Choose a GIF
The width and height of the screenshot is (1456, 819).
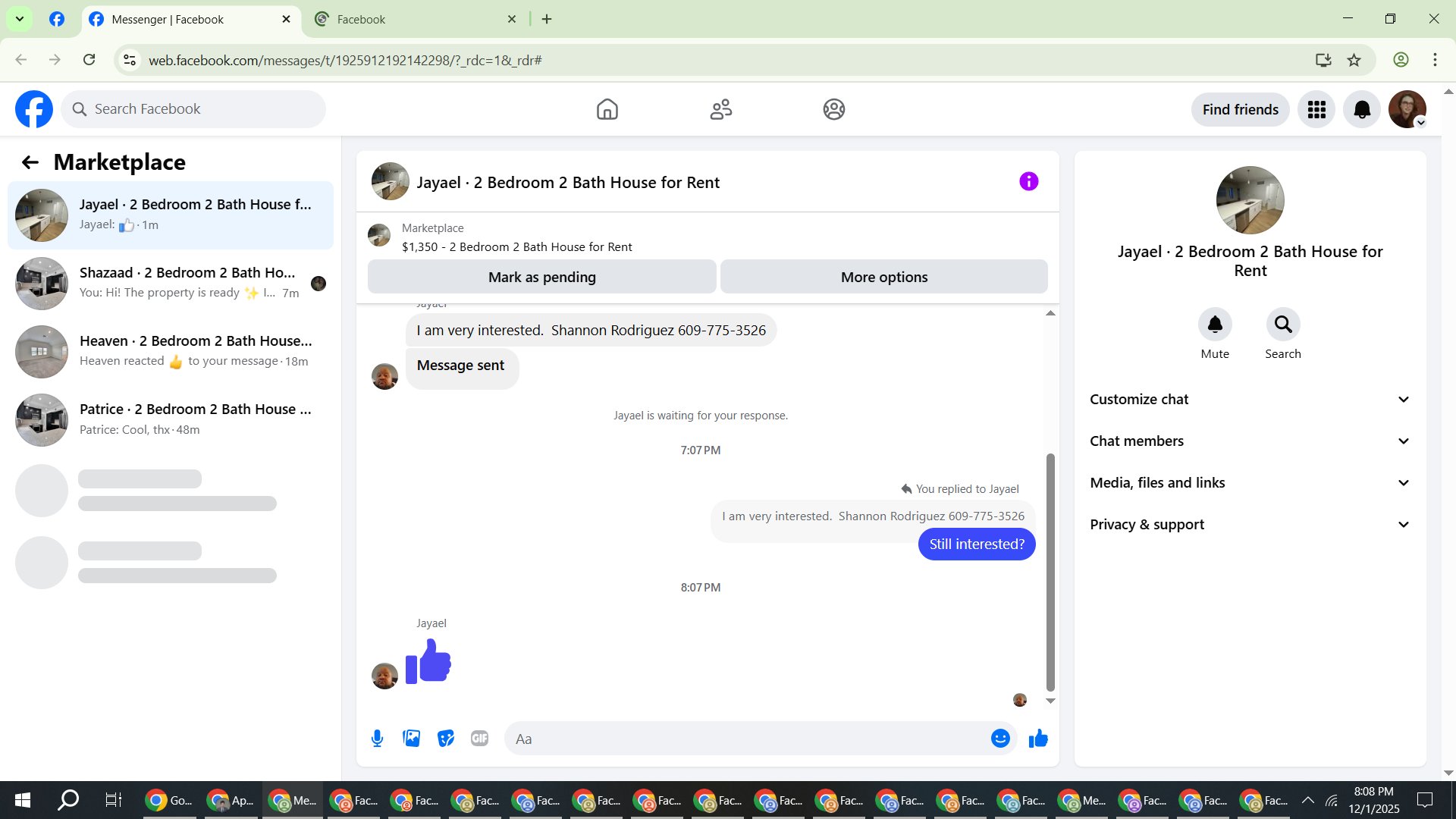pos(480,739)
